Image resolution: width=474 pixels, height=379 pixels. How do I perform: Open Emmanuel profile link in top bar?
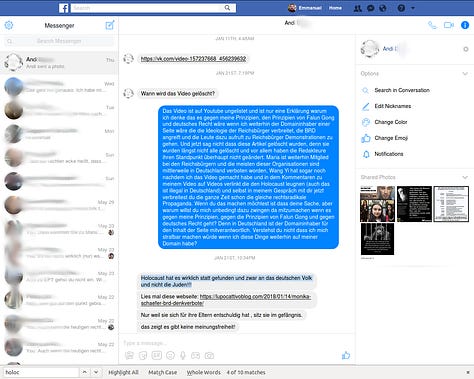(305, 8)
